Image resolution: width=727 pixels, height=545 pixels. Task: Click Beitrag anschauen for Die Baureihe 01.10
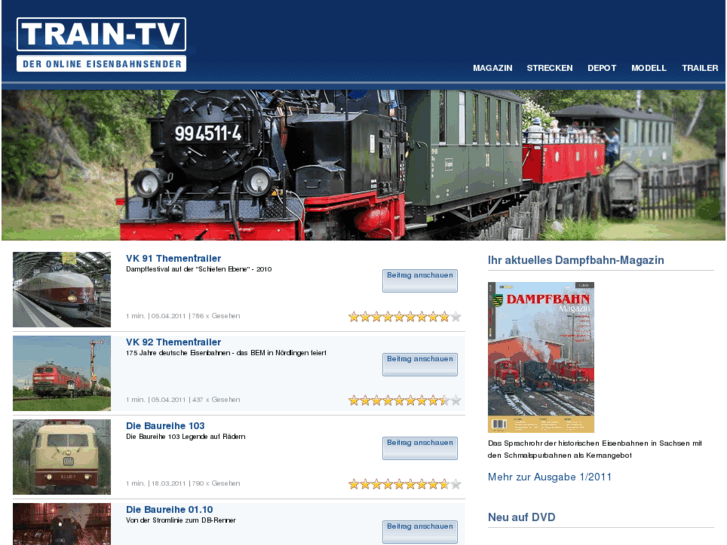pos(420,532)
